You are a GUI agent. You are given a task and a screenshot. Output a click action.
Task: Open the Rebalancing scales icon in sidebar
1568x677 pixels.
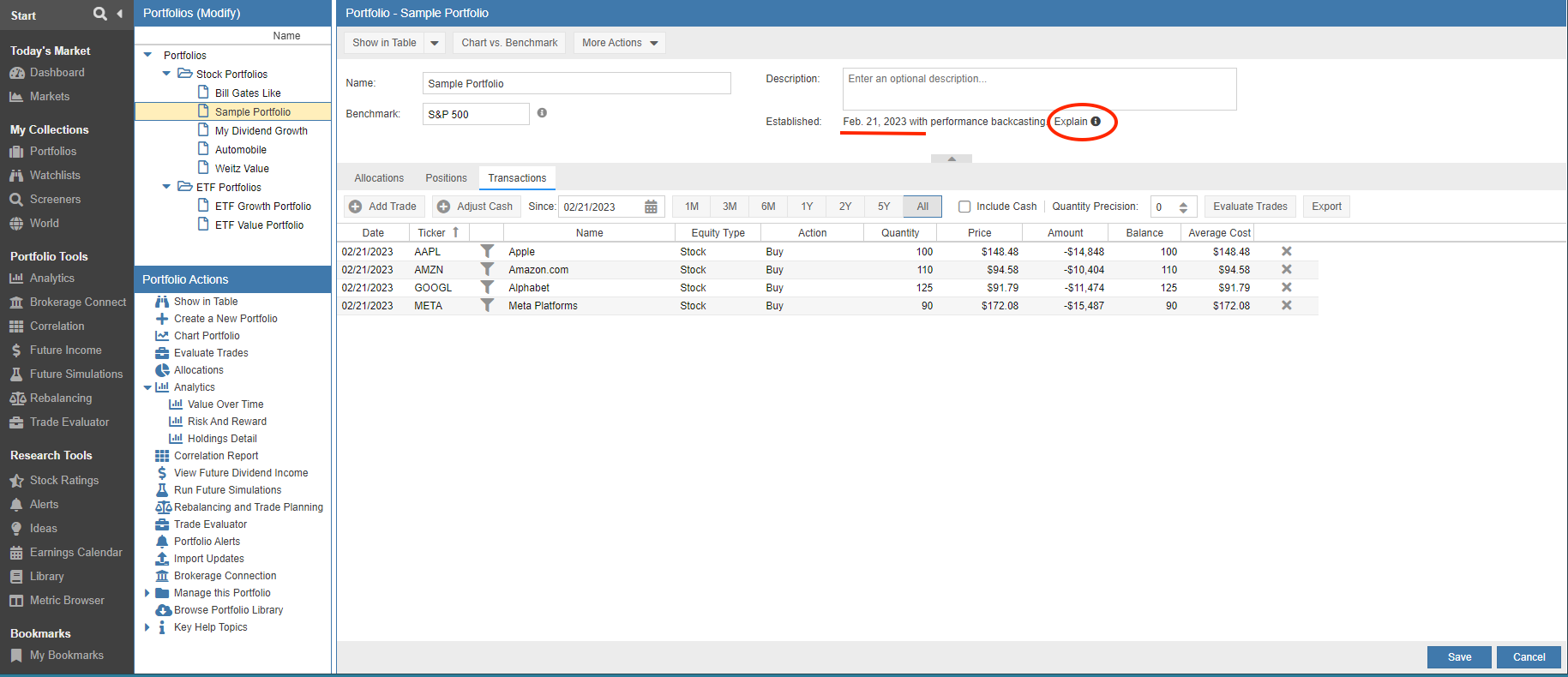(17, 398)
